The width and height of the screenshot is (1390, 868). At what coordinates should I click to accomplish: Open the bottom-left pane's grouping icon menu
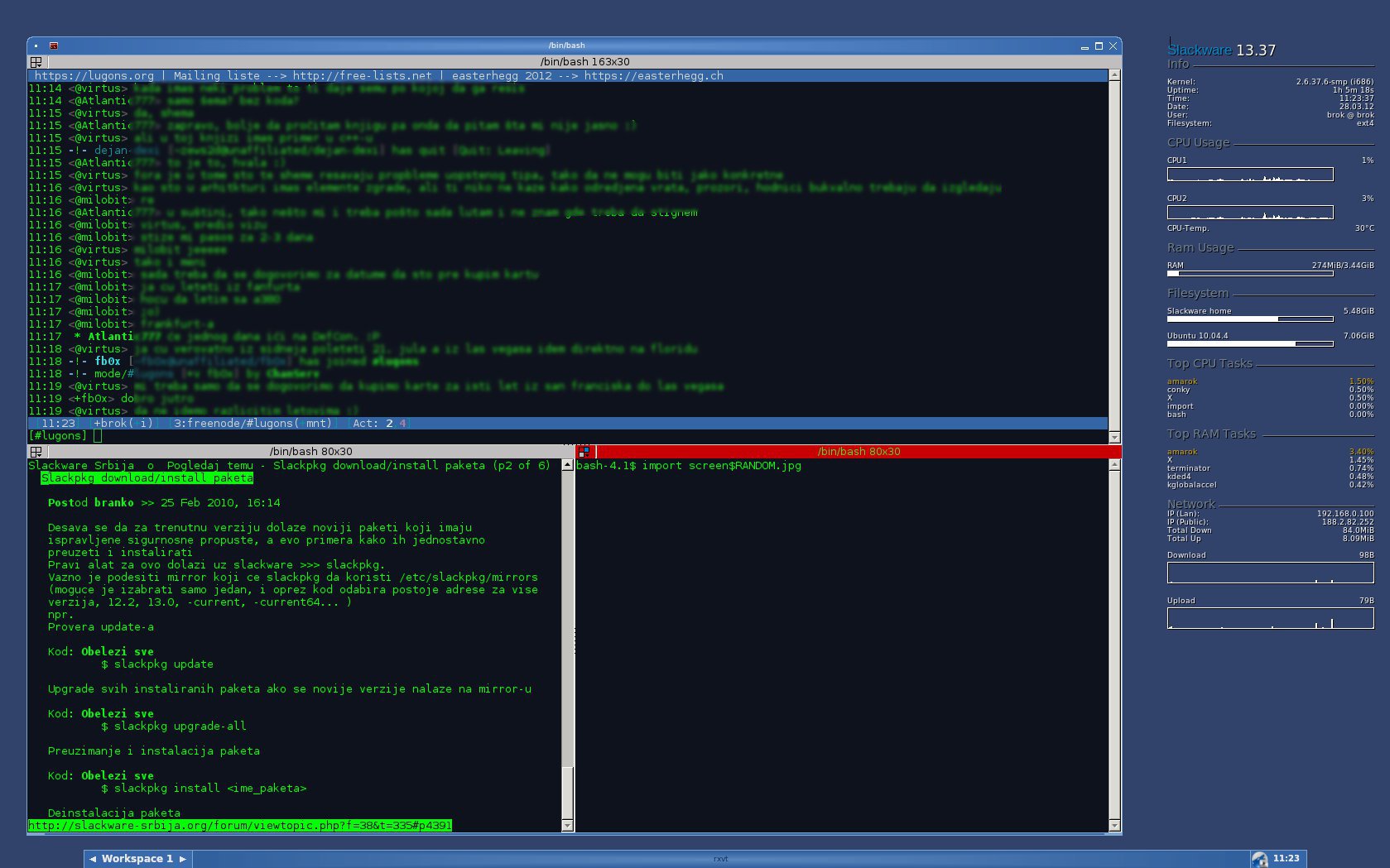tap(36, 452)
